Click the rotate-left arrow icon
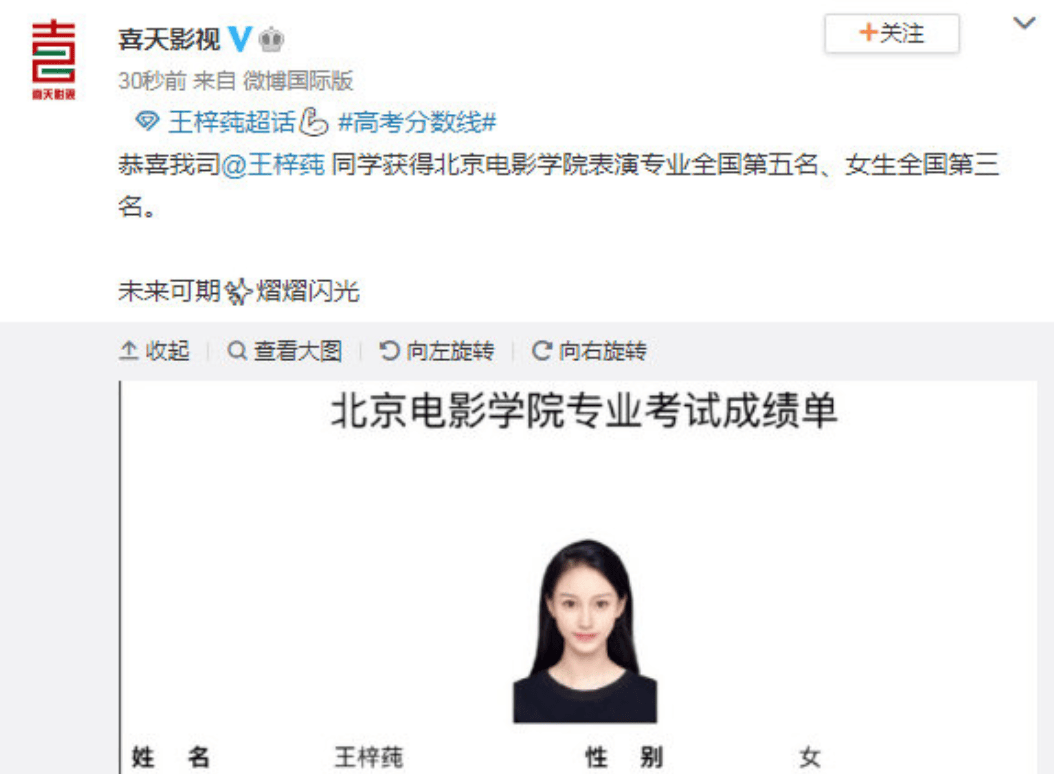Screen dimensions: 1054x774 click(389, 350)
